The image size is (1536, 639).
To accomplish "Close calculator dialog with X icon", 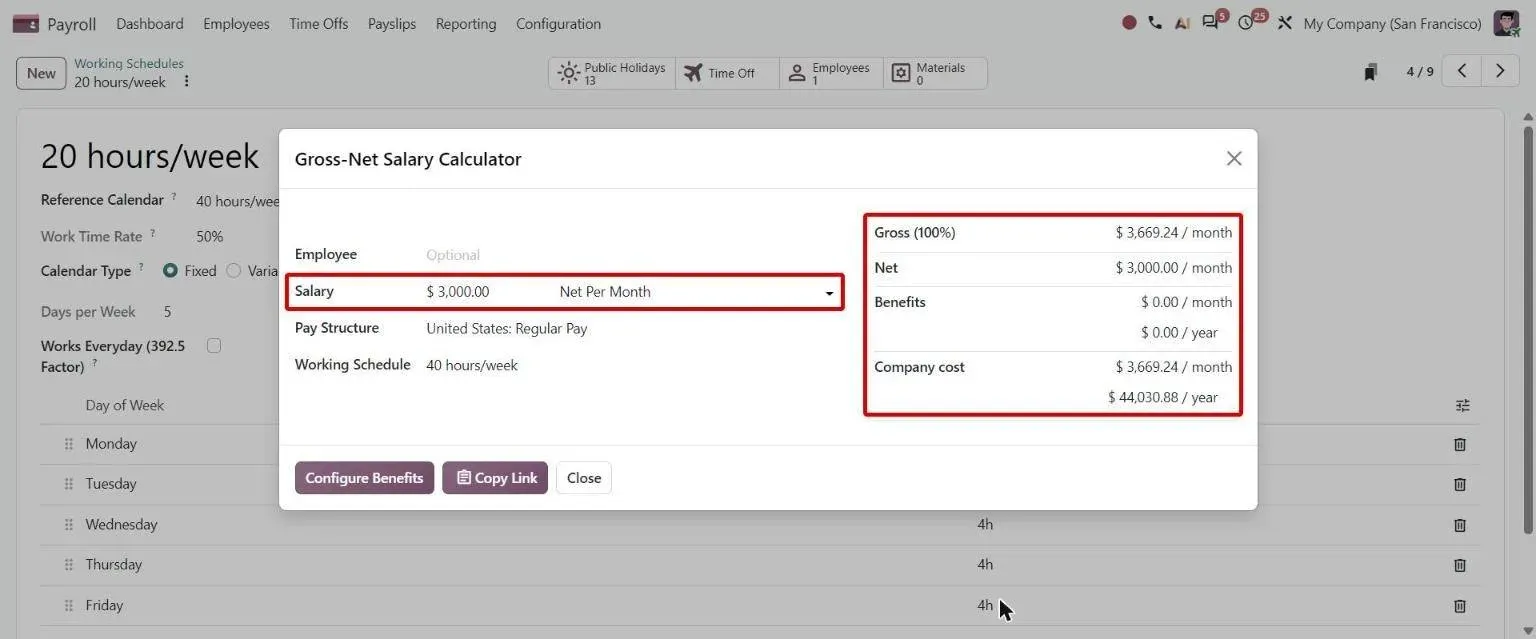I will point(1234,159).
